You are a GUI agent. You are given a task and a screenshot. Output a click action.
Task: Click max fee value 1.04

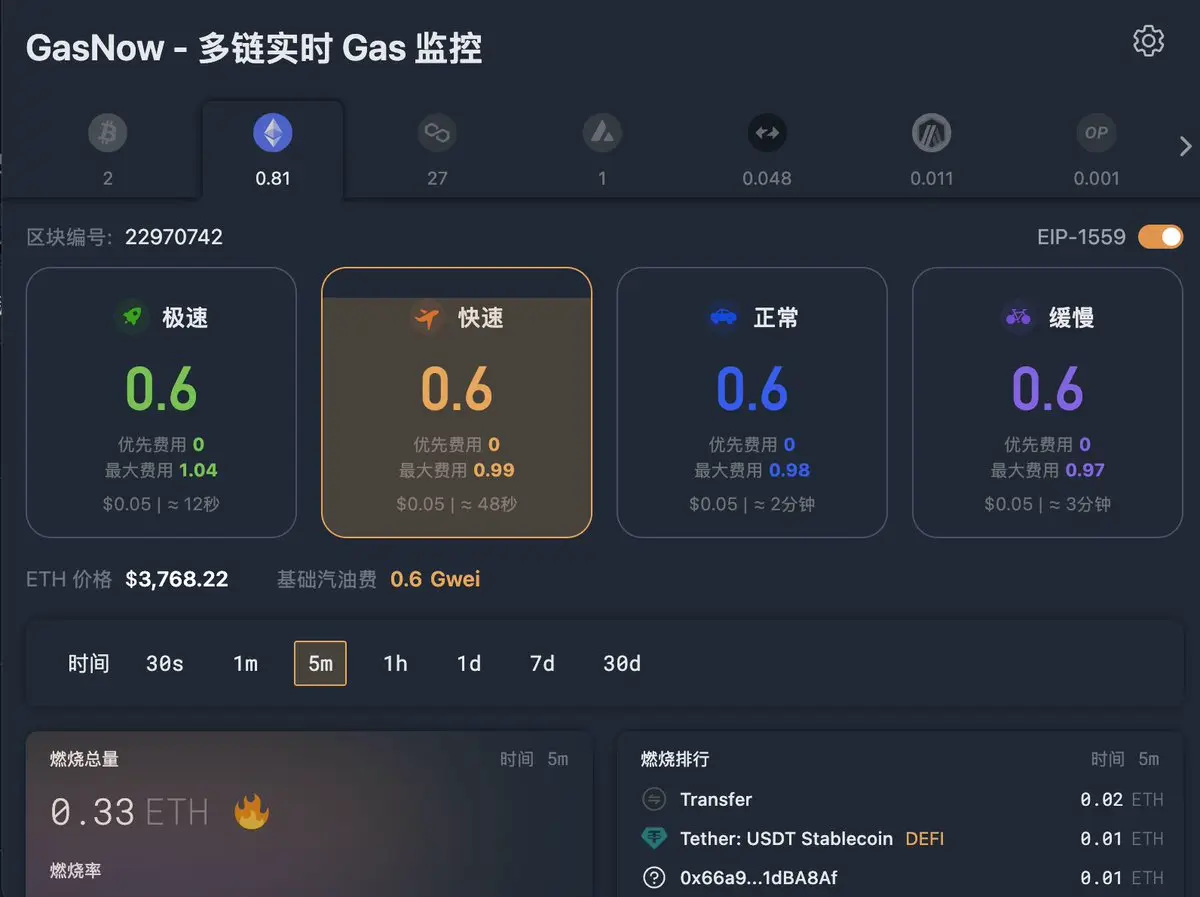[198, 470]
